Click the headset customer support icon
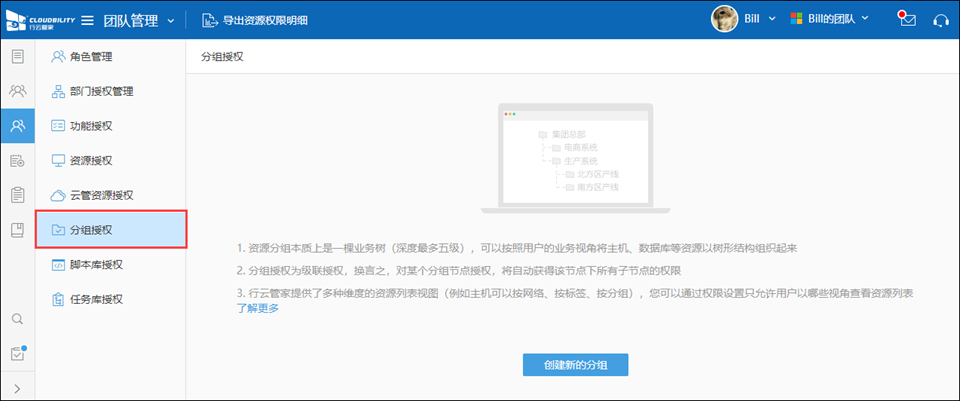Viewport: 960px width, 401px height. tap(940, 20)
